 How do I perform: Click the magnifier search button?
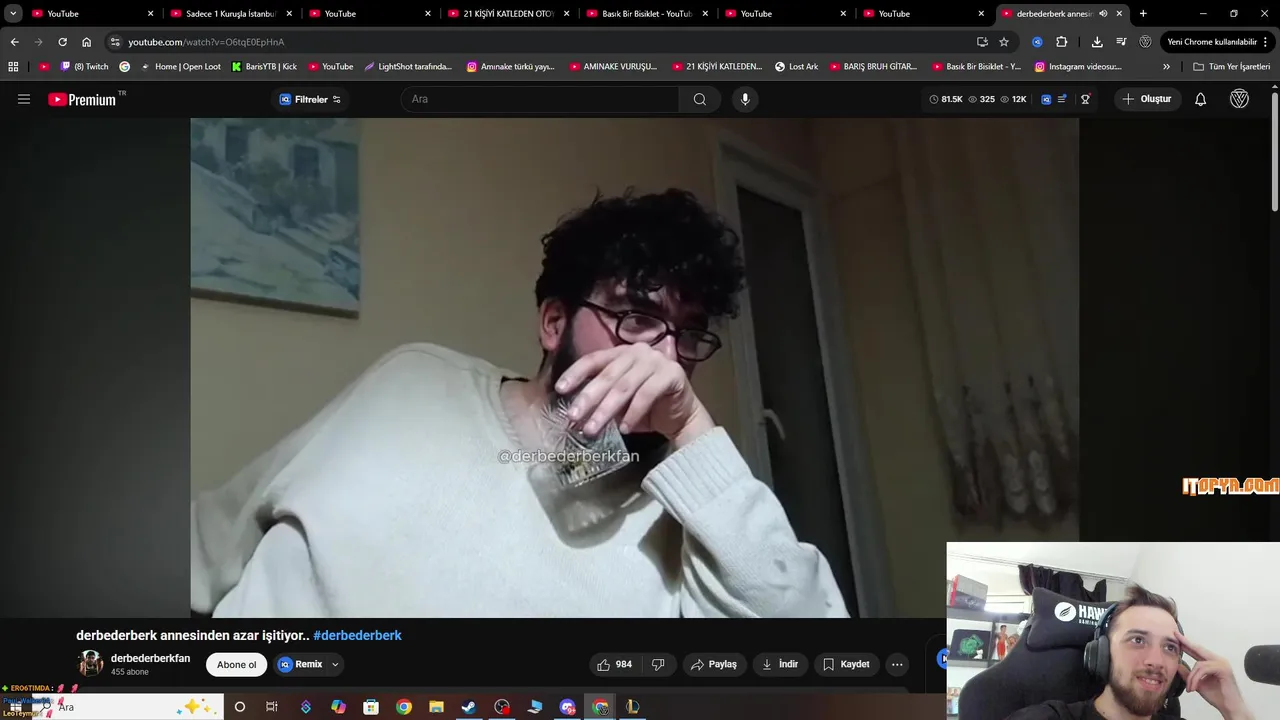(700, 99)
